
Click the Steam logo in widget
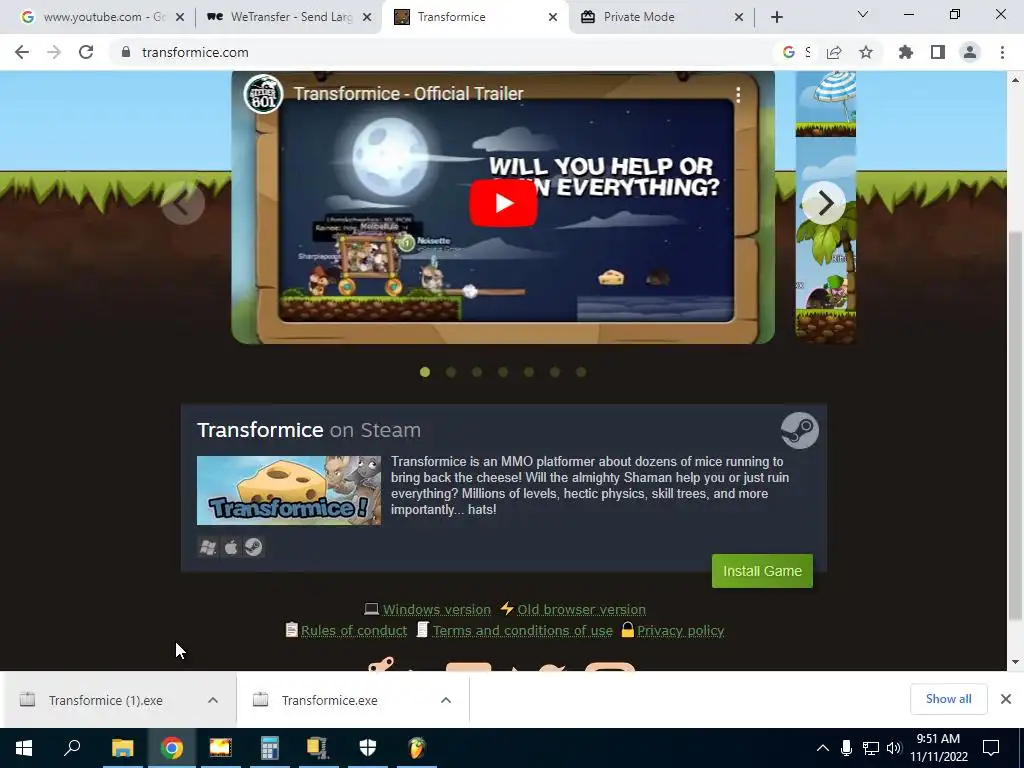pos(799,431)
